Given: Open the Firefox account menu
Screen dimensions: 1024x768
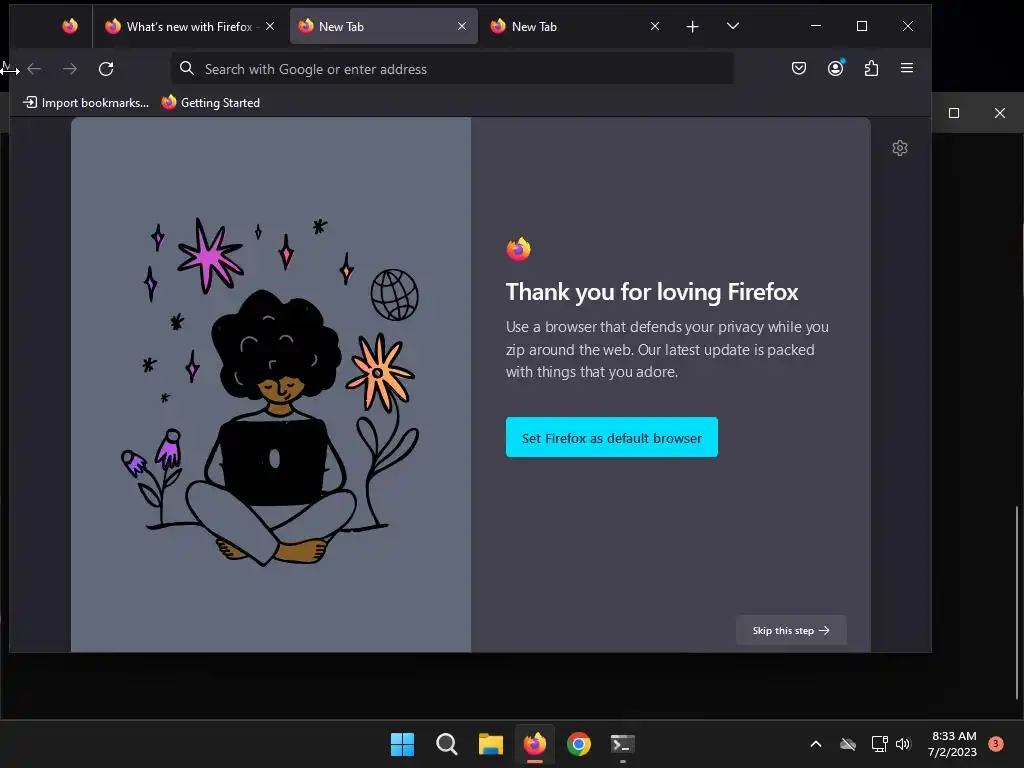Looking at the screenshot, I should tap(835, 68).
